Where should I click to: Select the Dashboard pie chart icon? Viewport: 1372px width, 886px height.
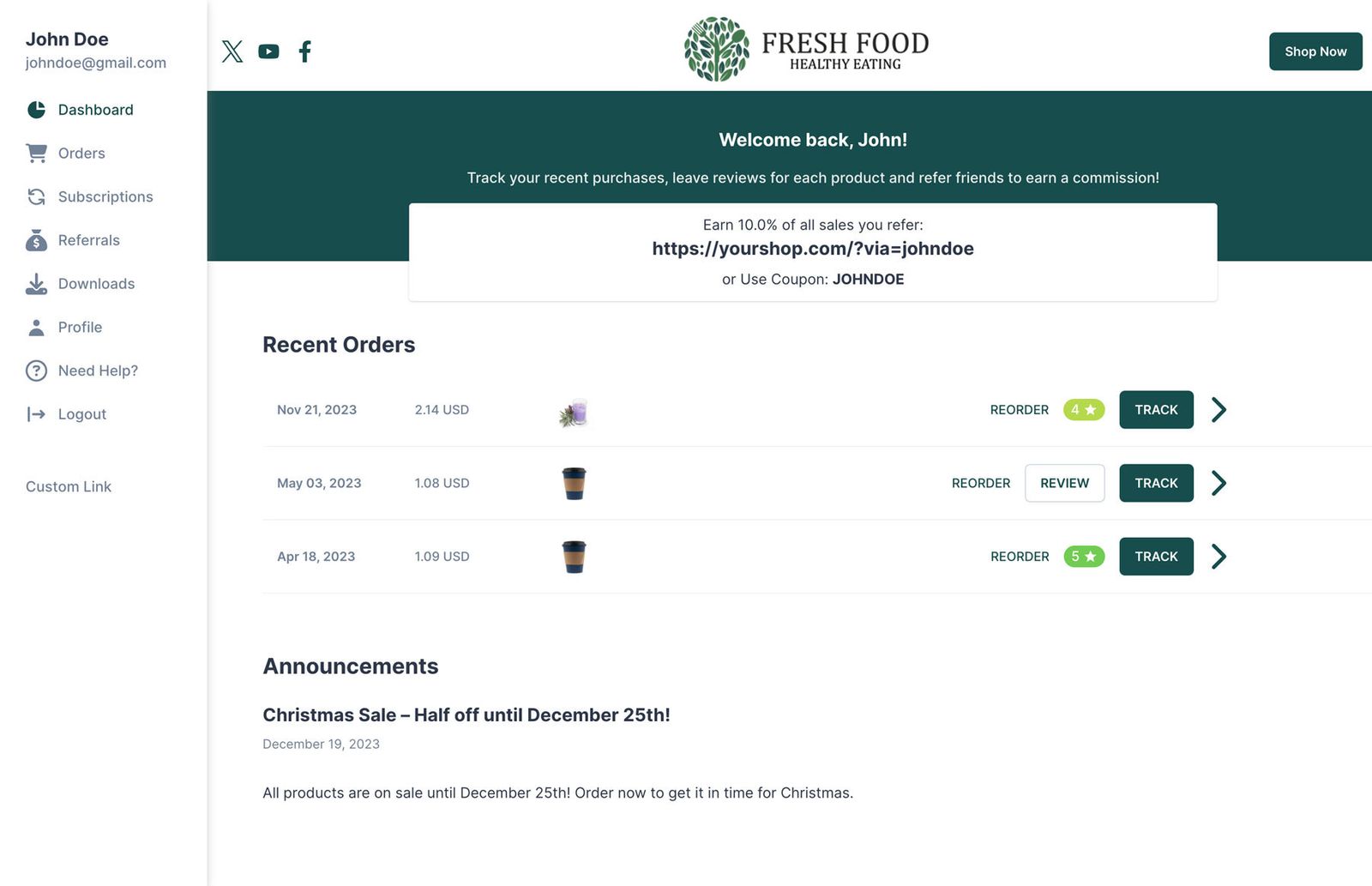[36, 110]
